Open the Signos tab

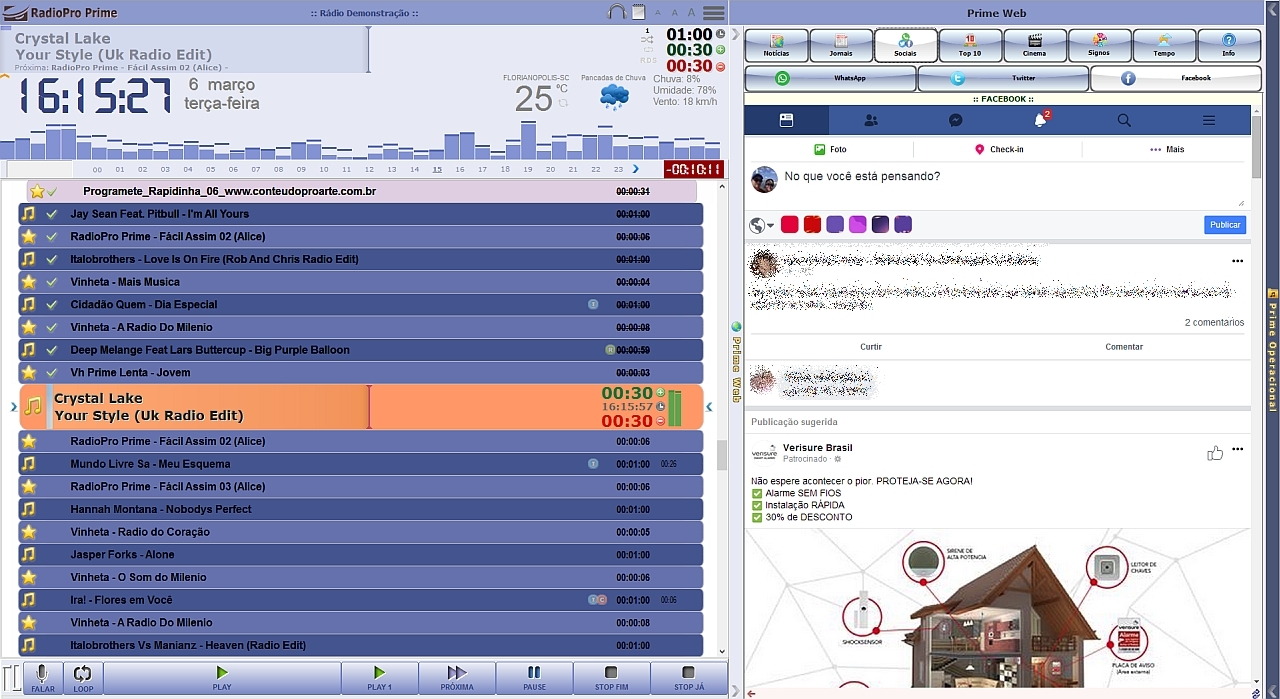1099,45
